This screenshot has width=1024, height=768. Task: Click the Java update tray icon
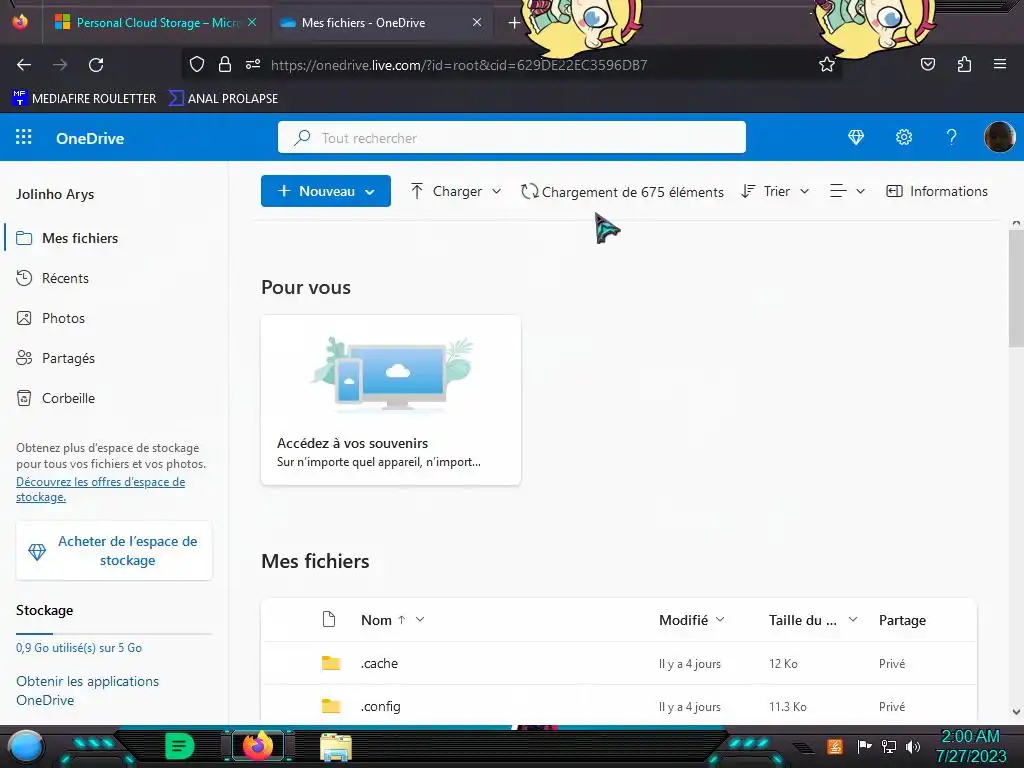(x=835, y=746)
